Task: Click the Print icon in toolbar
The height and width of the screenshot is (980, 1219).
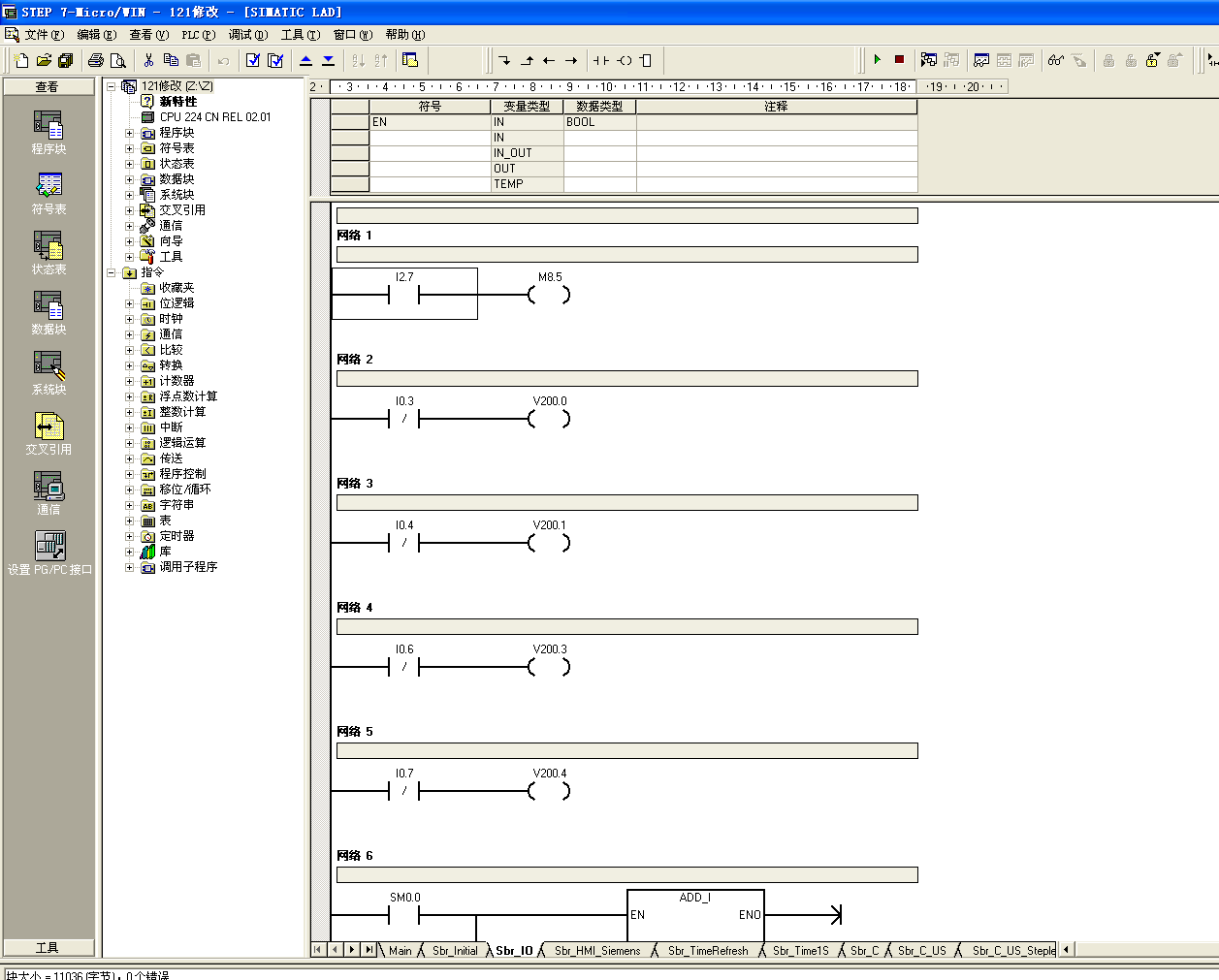Action: click(x=95, y=60)
